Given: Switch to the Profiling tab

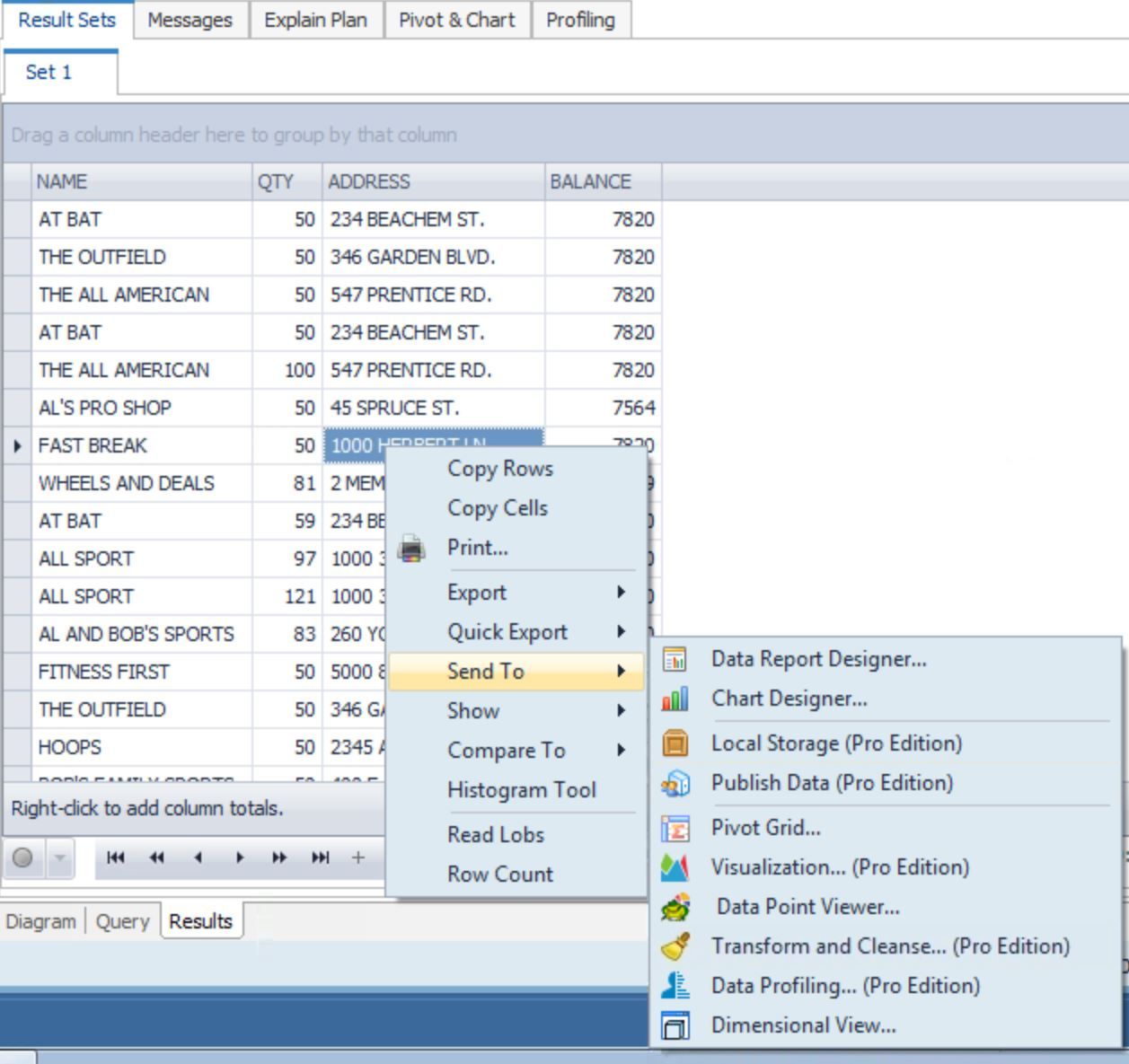Looking at the screenshot, I should [x=581, y=20].
